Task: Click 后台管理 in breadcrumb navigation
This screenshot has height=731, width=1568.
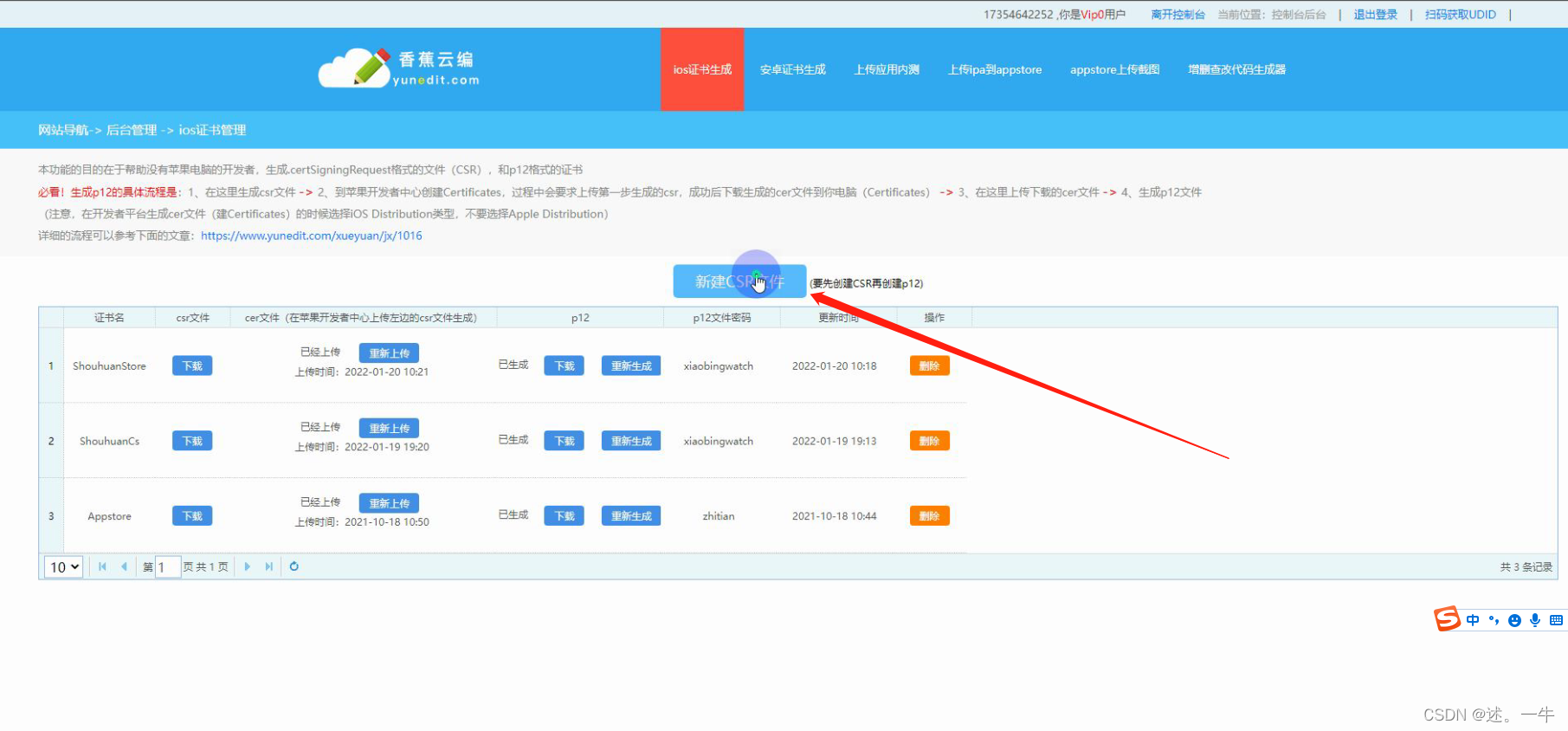Action: pos(132,130)
